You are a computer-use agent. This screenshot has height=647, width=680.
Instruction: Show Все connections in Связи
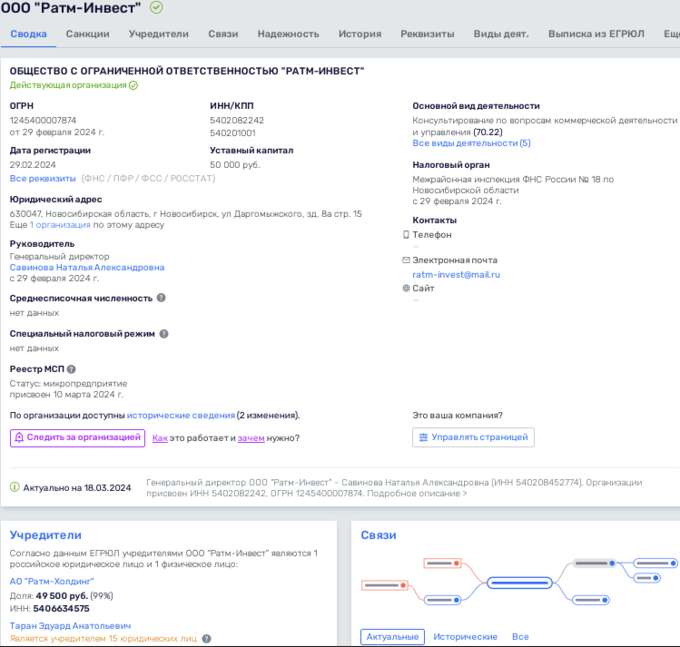click(520, 636)
